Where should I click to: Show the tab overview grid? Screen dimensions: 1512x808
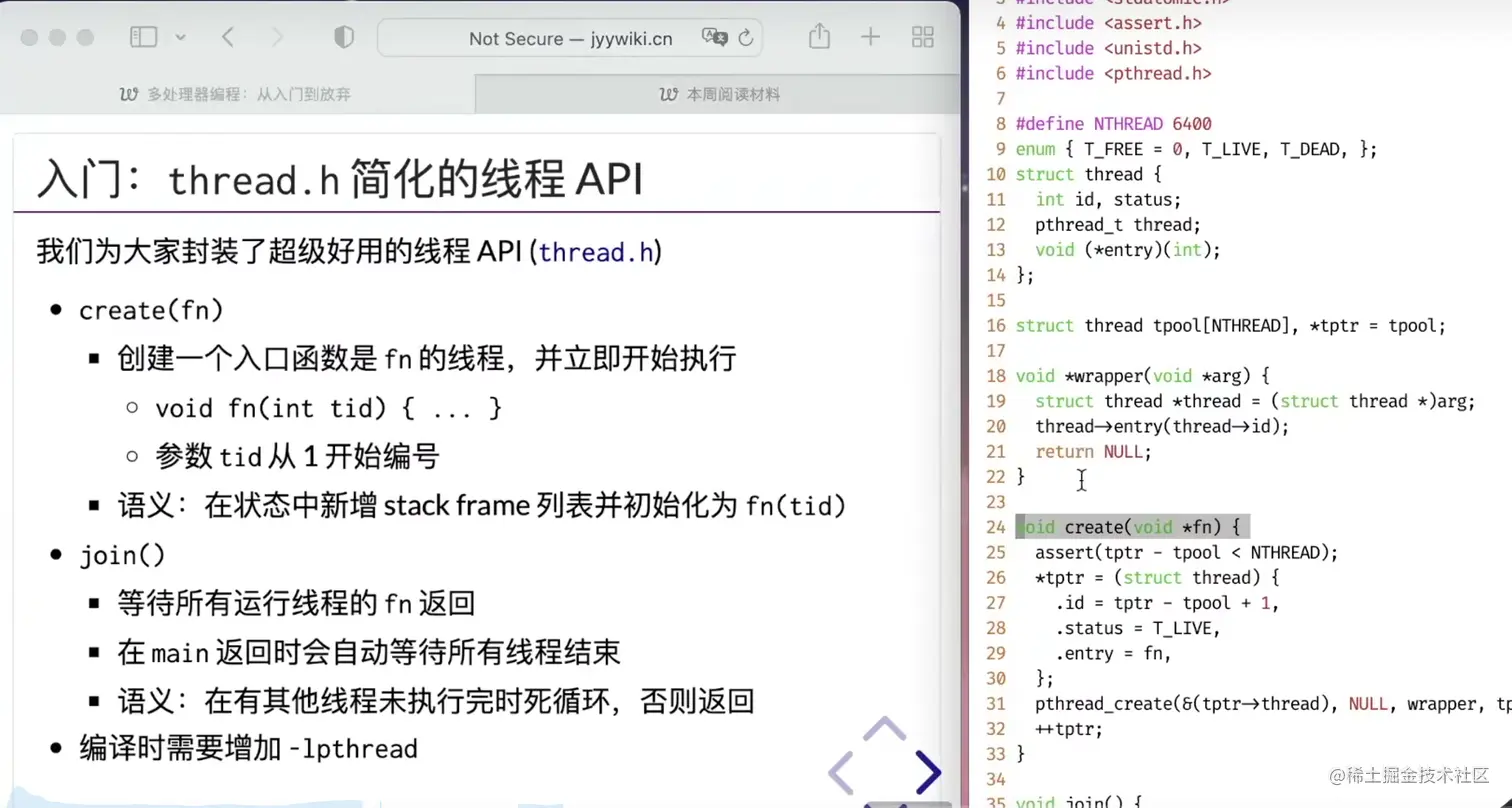[923, 38]
